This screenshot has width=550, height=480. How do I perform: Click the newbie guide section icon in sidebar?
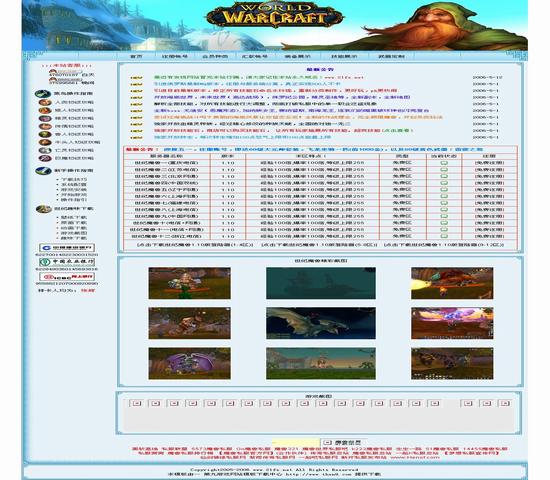click(43, 171)
